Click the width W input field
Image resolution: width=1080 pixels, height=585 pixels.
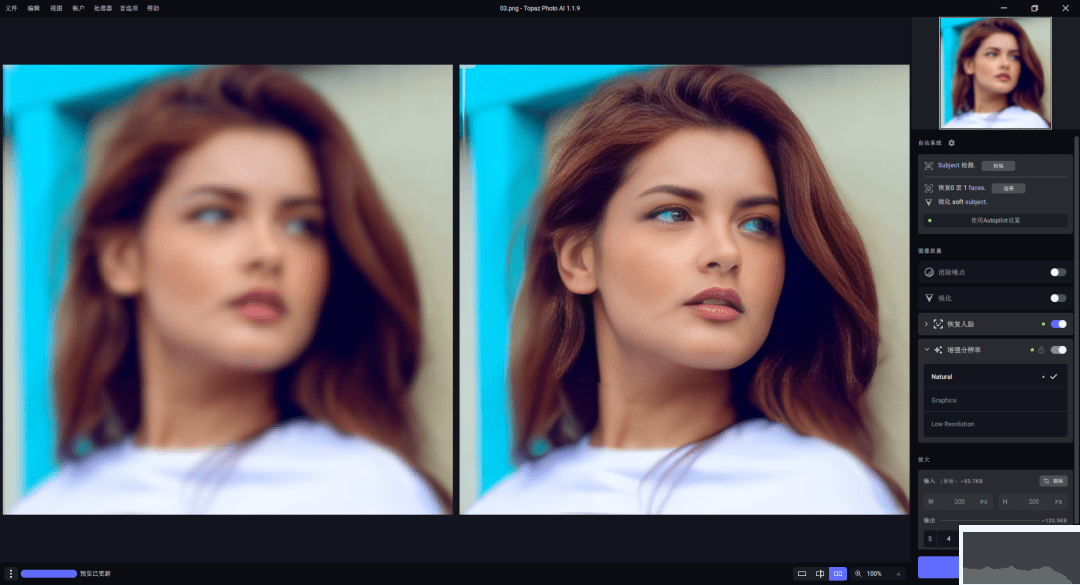pos(958,502)
